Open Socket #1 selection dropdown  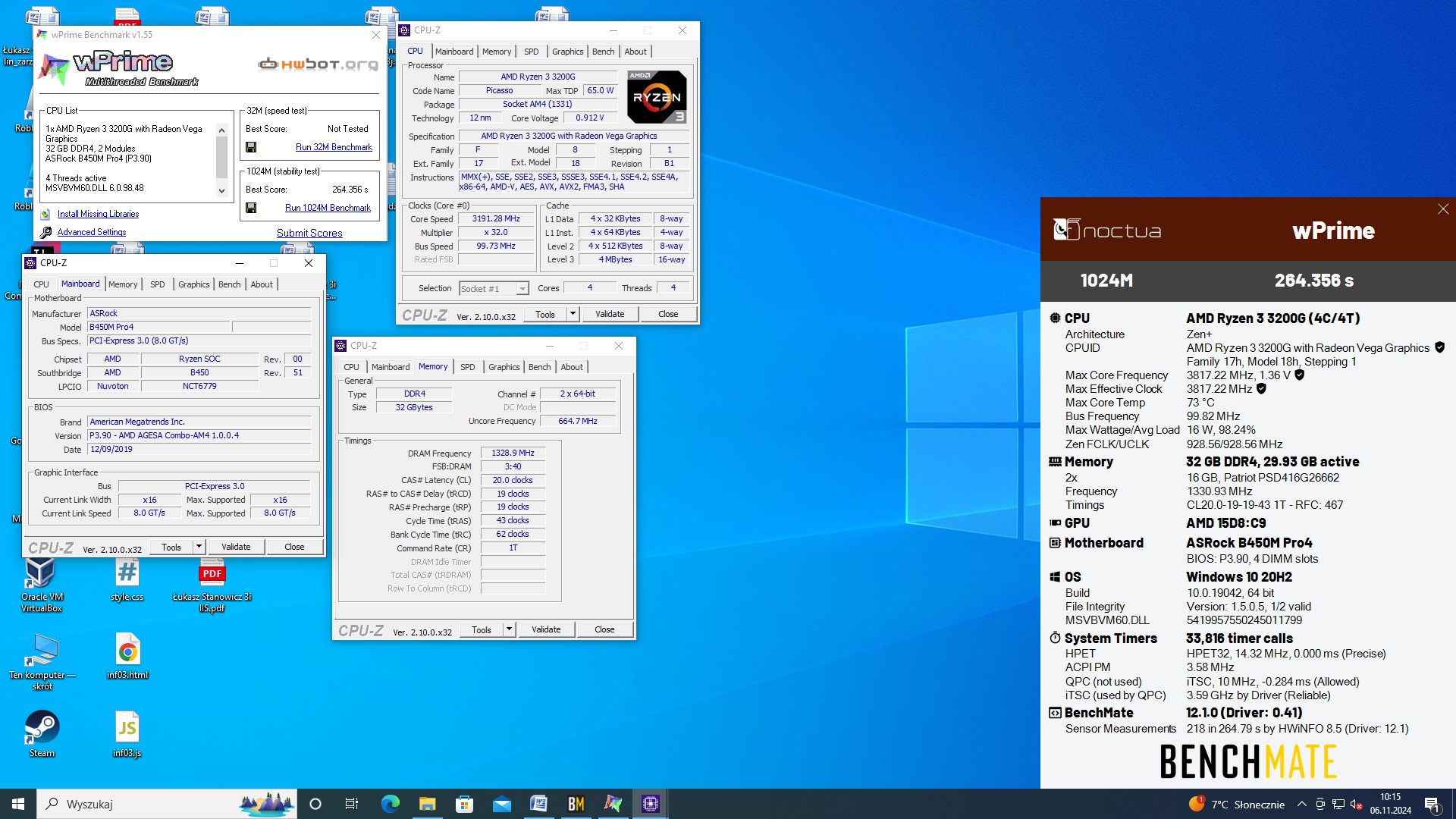(522, 289)
